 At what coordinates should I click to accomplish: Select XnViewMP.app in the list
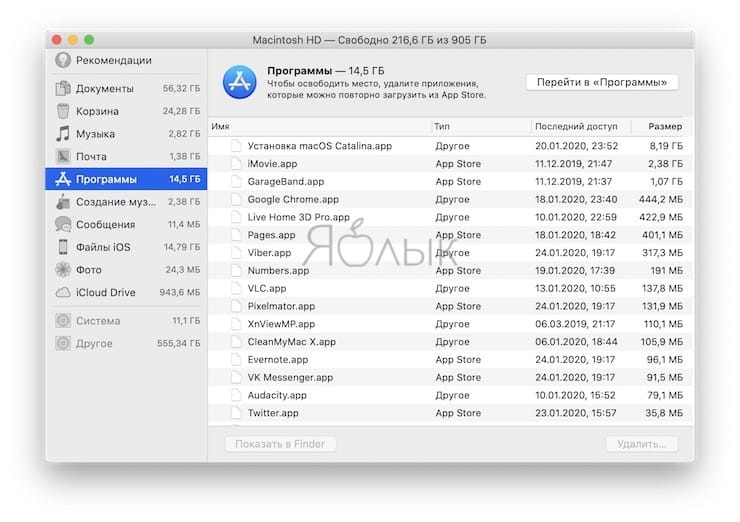point(450,324)
